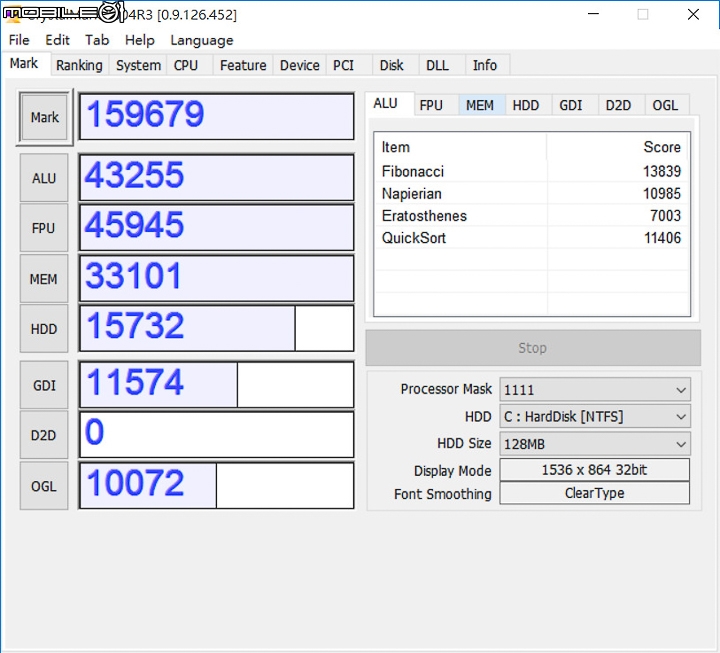Screen dimensions: 720x653
Task: Run the OGL benchmark button
Action: click(x=44, y=486)
